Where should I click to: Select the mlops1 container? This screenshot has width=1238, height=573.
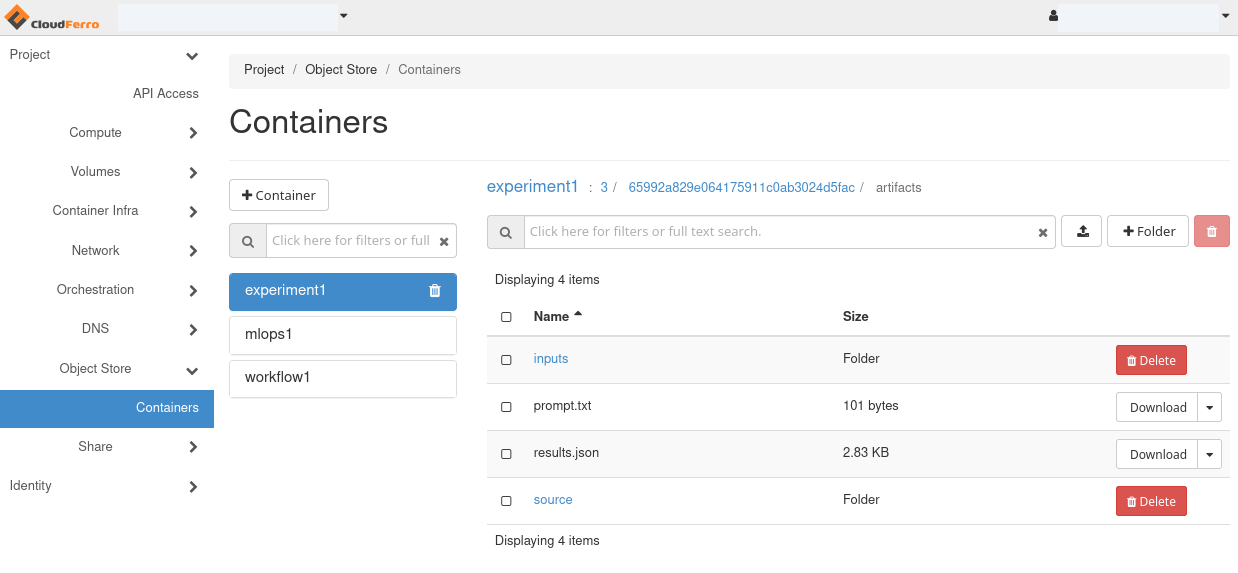tap(343, 335)
